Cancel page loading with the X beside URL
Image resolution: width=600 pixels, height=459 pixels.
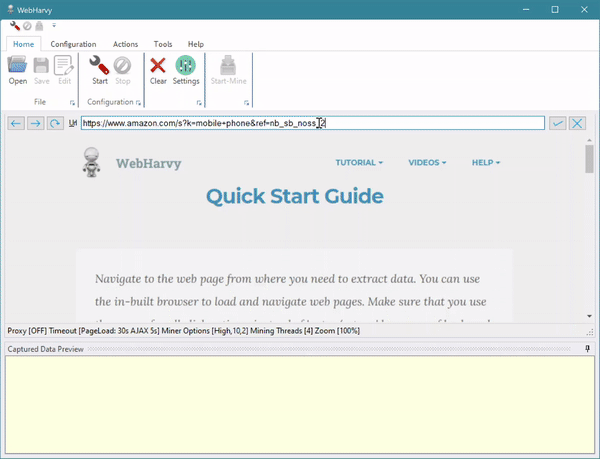point(577,123)
